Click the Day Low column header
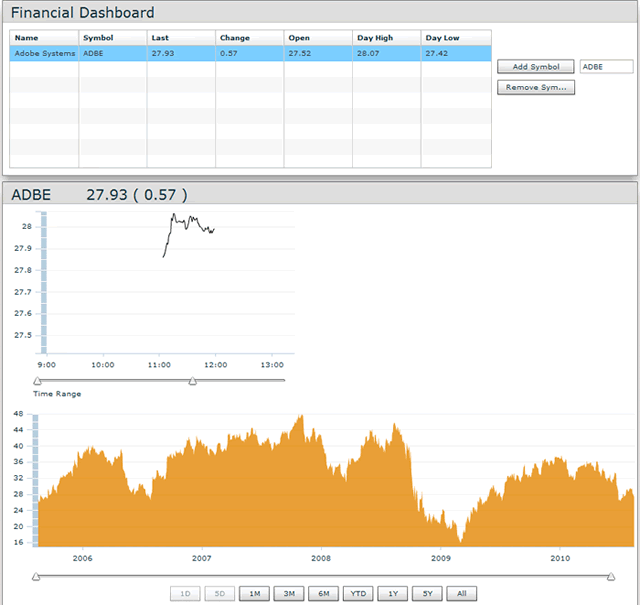Viewport: 640px width, 605px height. (x=454, y=38)
